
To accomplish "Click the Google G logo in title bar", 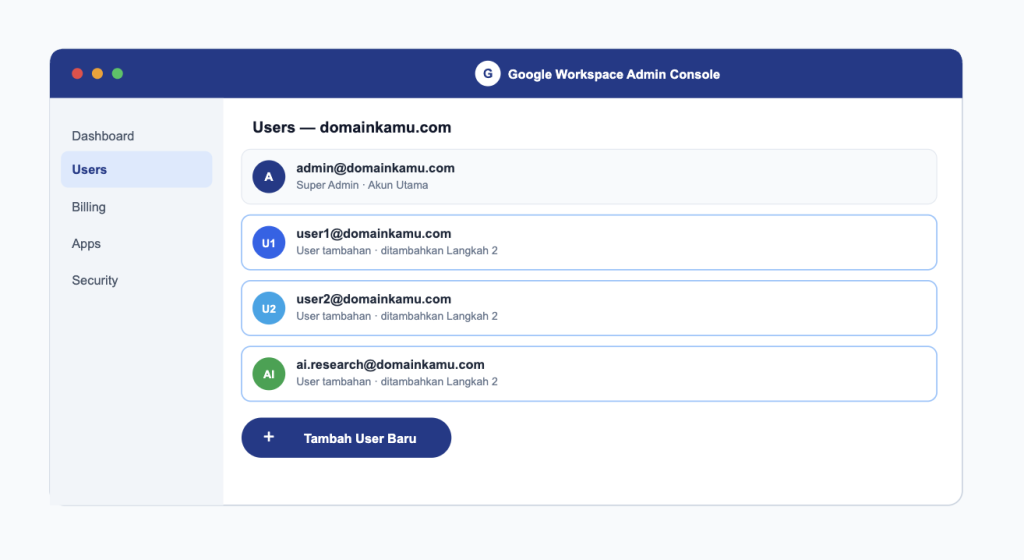I will coord(487,74).
